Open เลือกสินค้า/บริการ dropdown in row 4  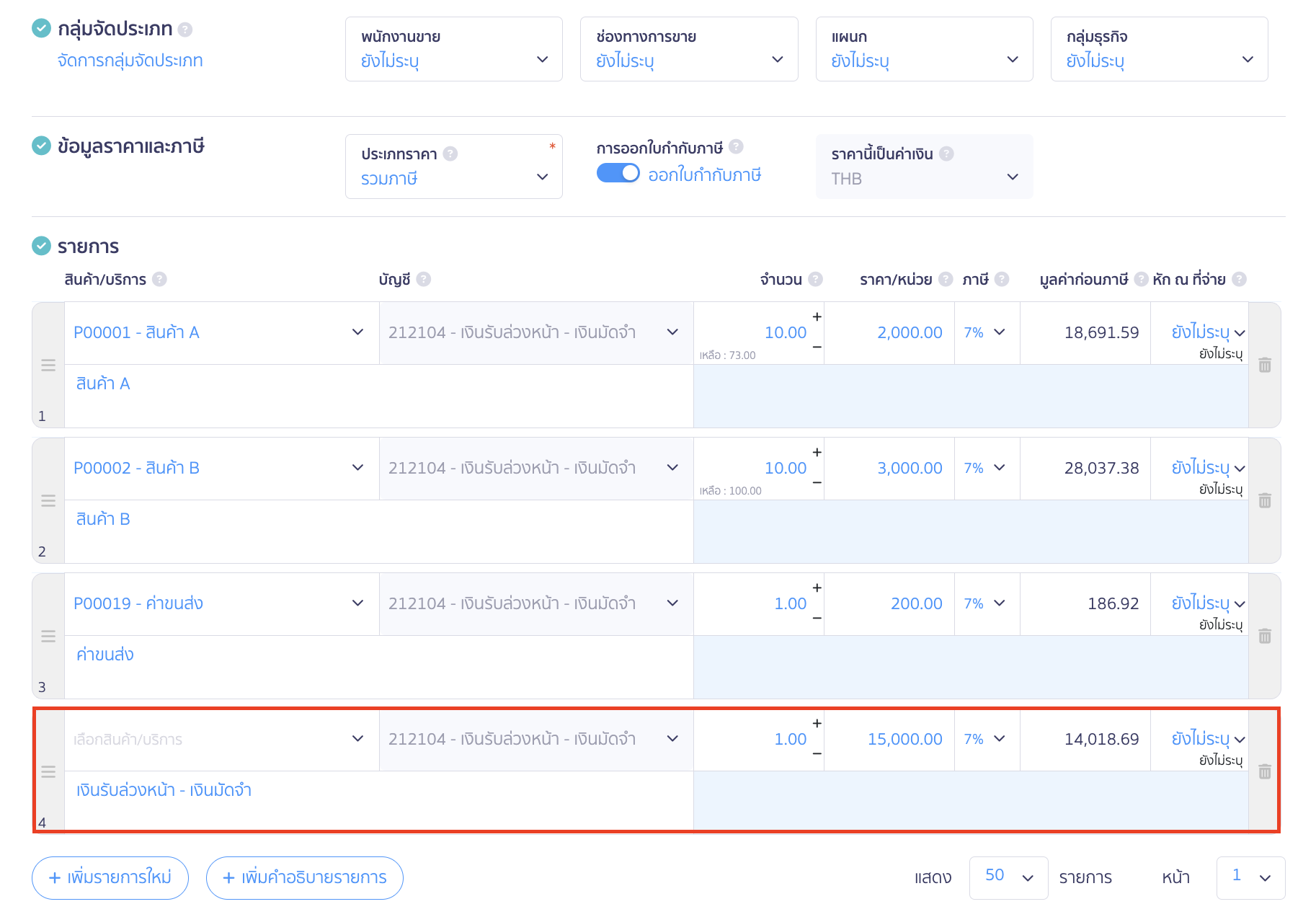click(x=222, y=739)
